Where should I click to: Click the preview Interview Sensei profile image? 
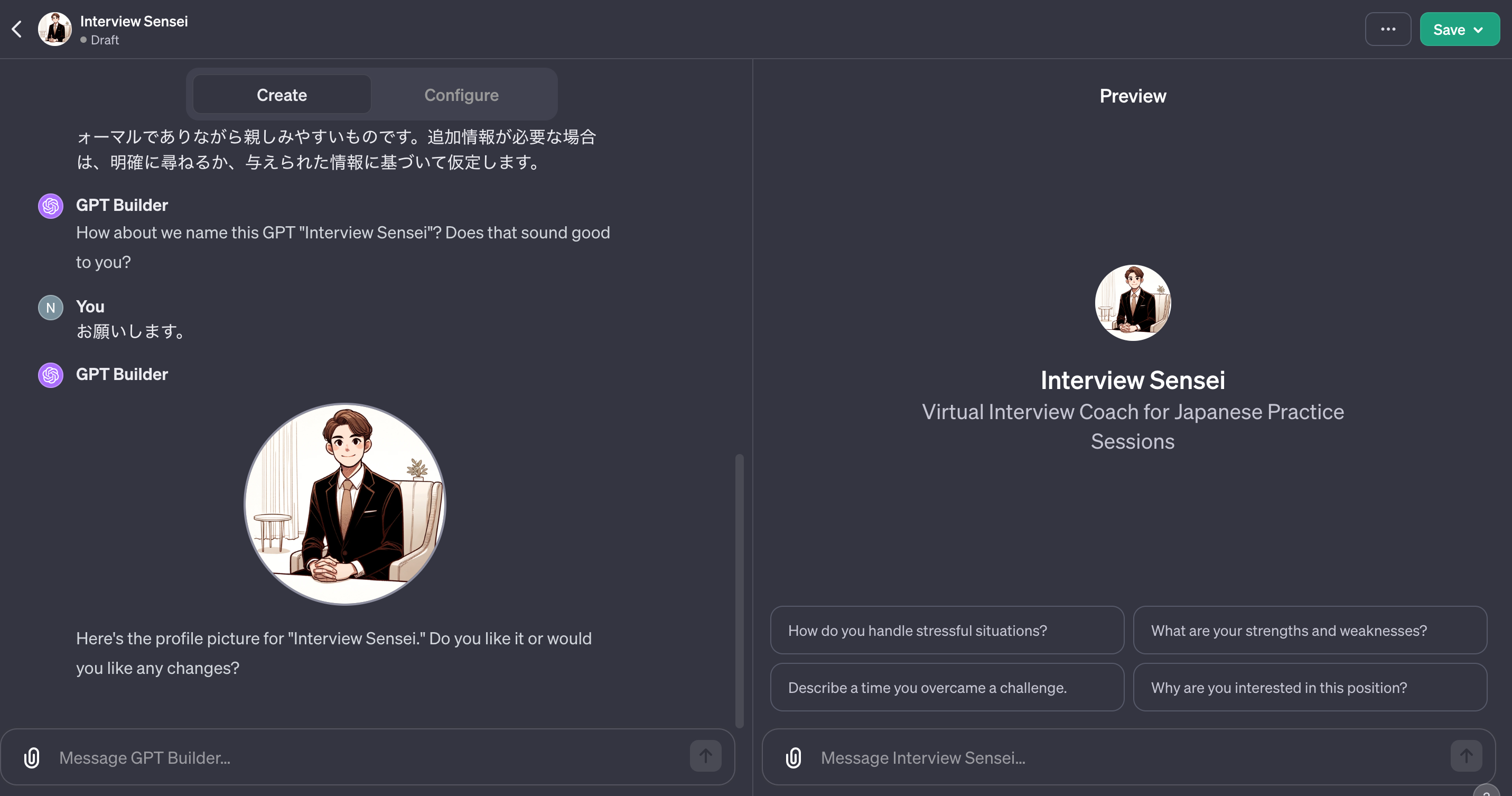[x=1133, y=302]
